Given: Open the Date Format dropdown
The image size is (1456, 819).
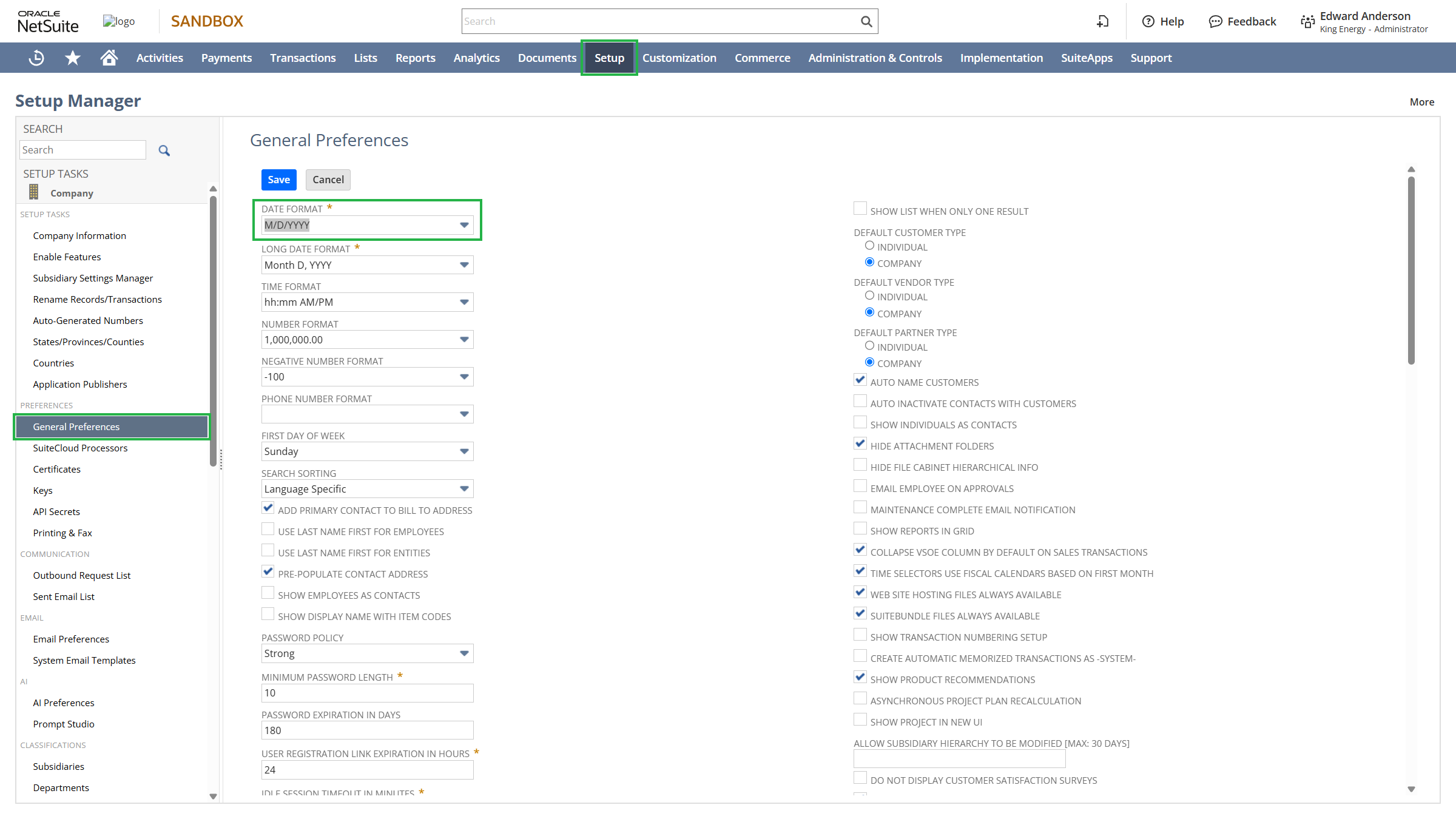Looking at the screenshot, I should (x=367, y=225).
